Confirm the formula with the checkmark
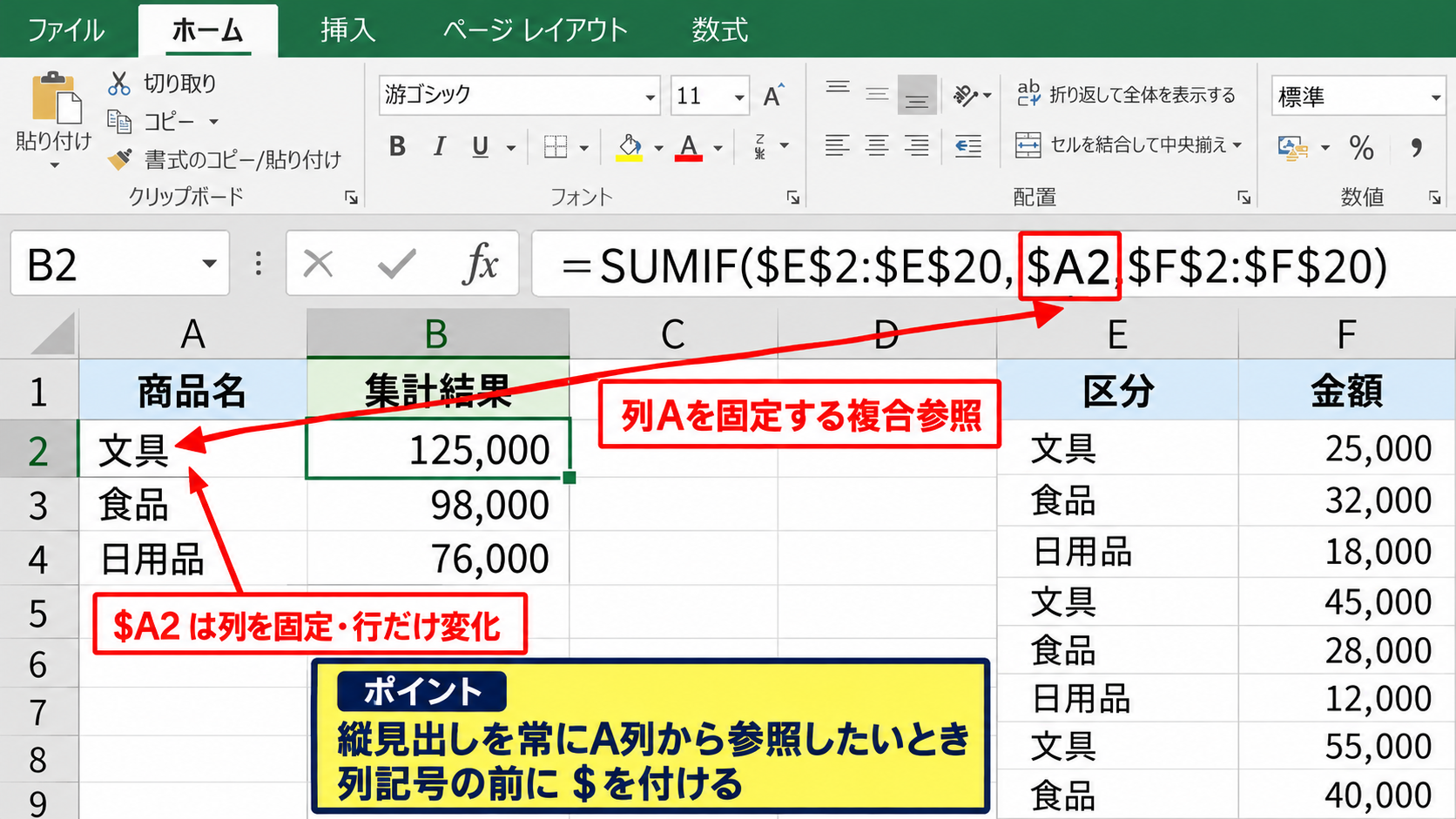 click(x=396, y=263)
